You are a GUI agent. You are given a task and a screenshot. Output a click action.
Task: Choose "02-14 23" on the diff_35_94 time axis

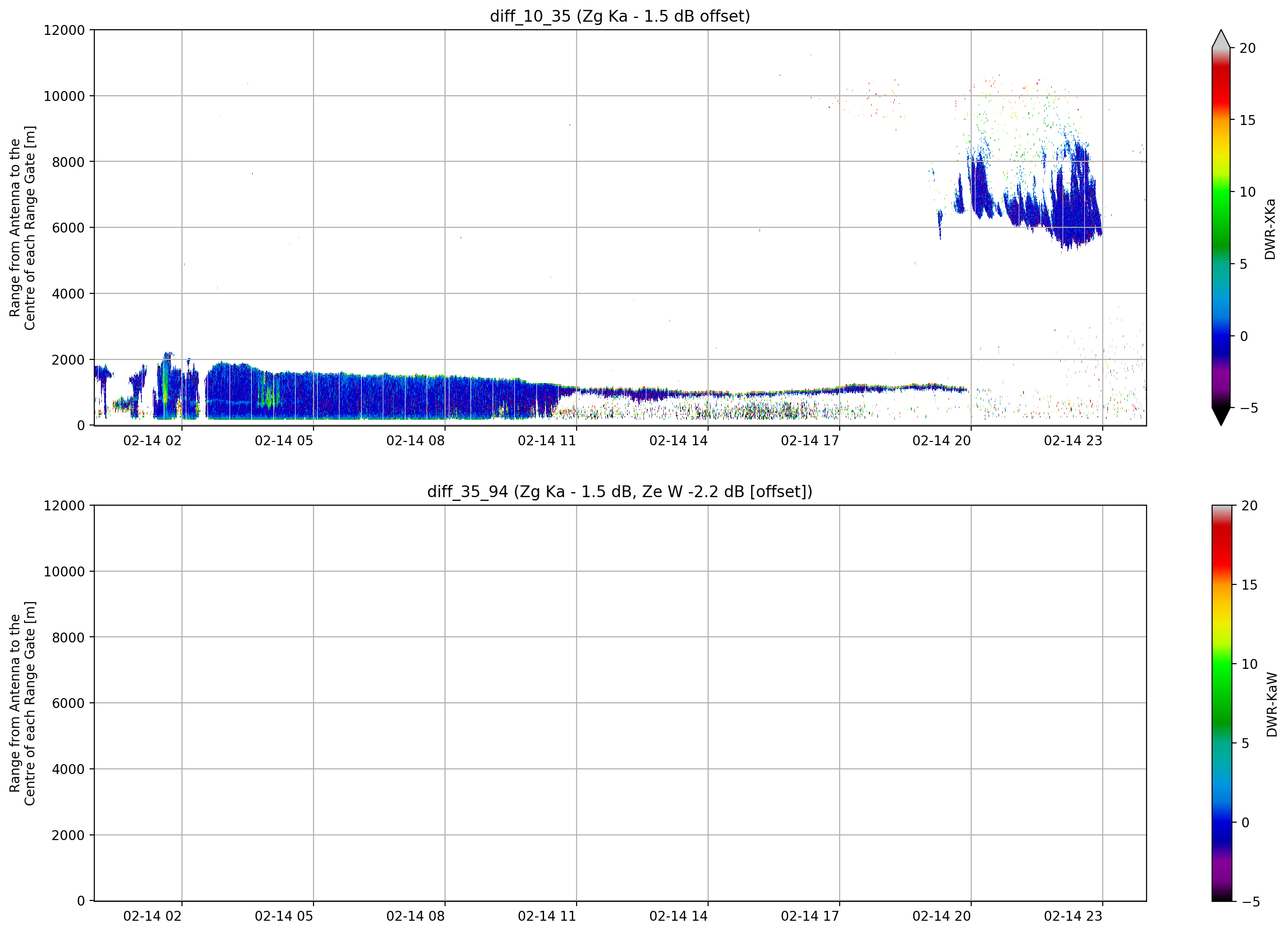1073,916
